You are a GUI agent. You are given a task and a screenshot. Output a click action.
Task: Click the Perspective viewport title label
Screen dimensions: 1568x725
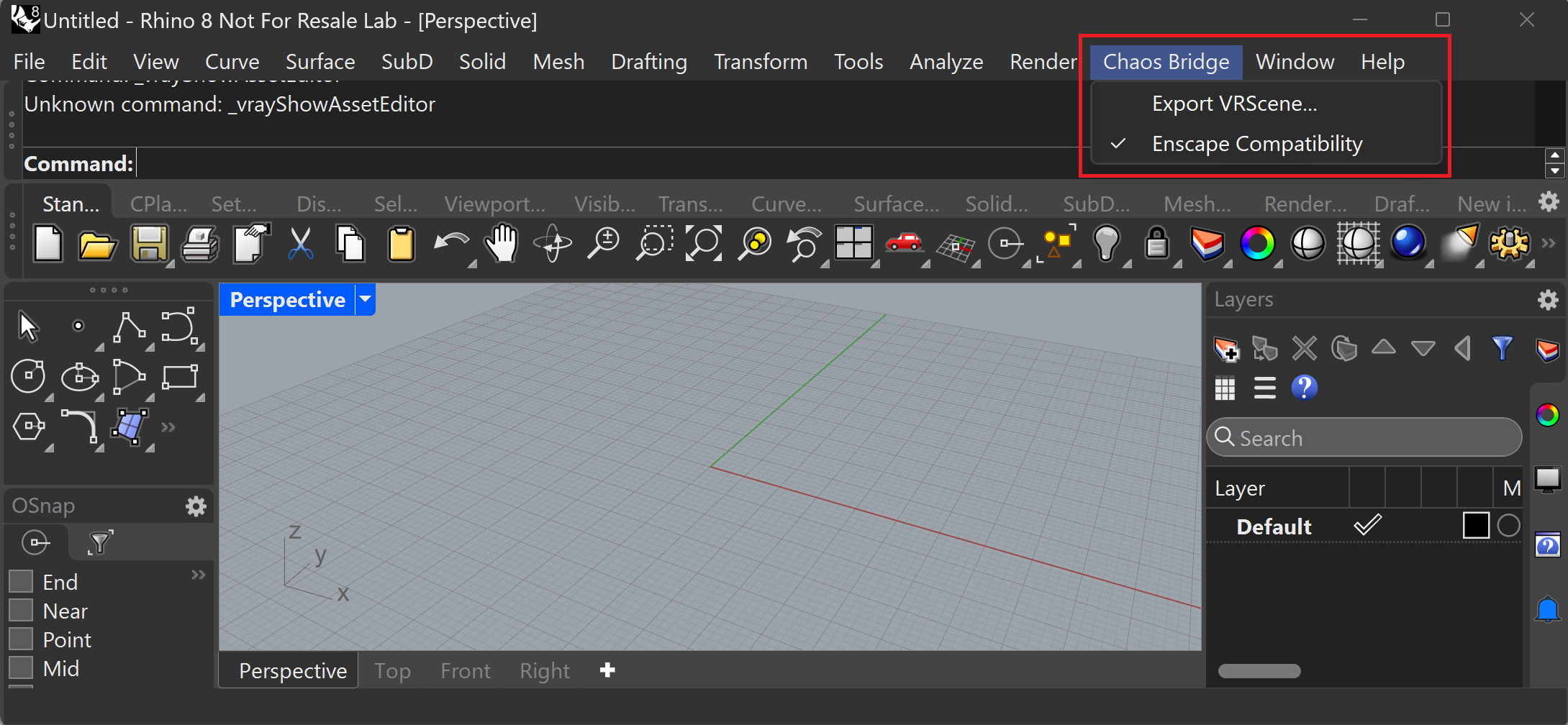point(288,299)
